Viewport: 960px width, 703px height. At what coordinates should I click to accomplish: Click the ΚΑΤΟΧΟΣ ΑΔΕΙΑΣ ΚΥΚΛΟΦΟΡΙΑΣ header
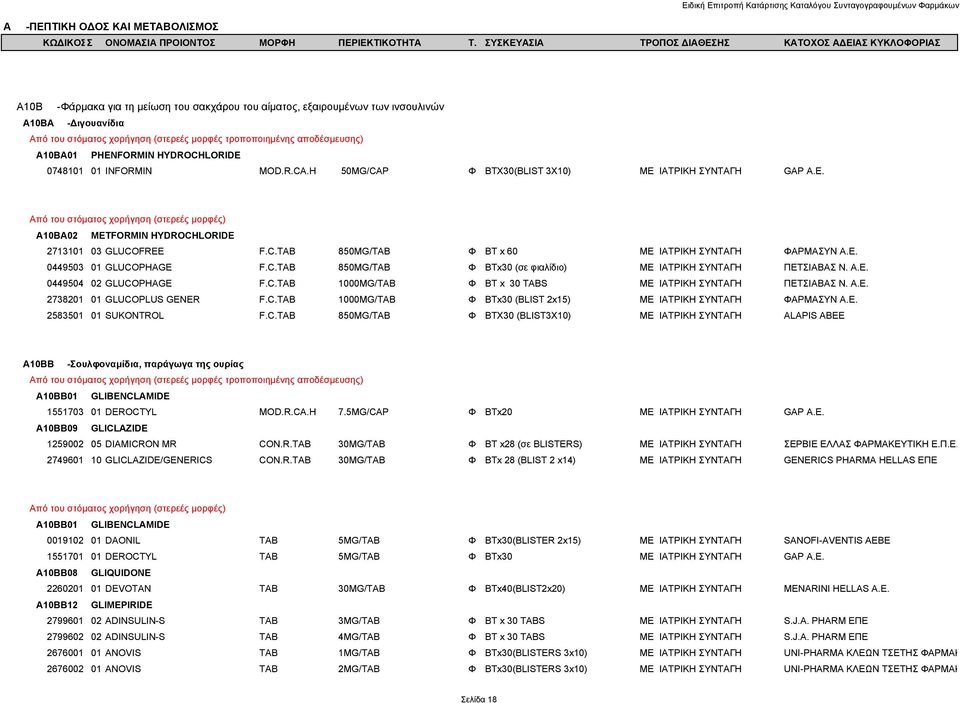861,43
